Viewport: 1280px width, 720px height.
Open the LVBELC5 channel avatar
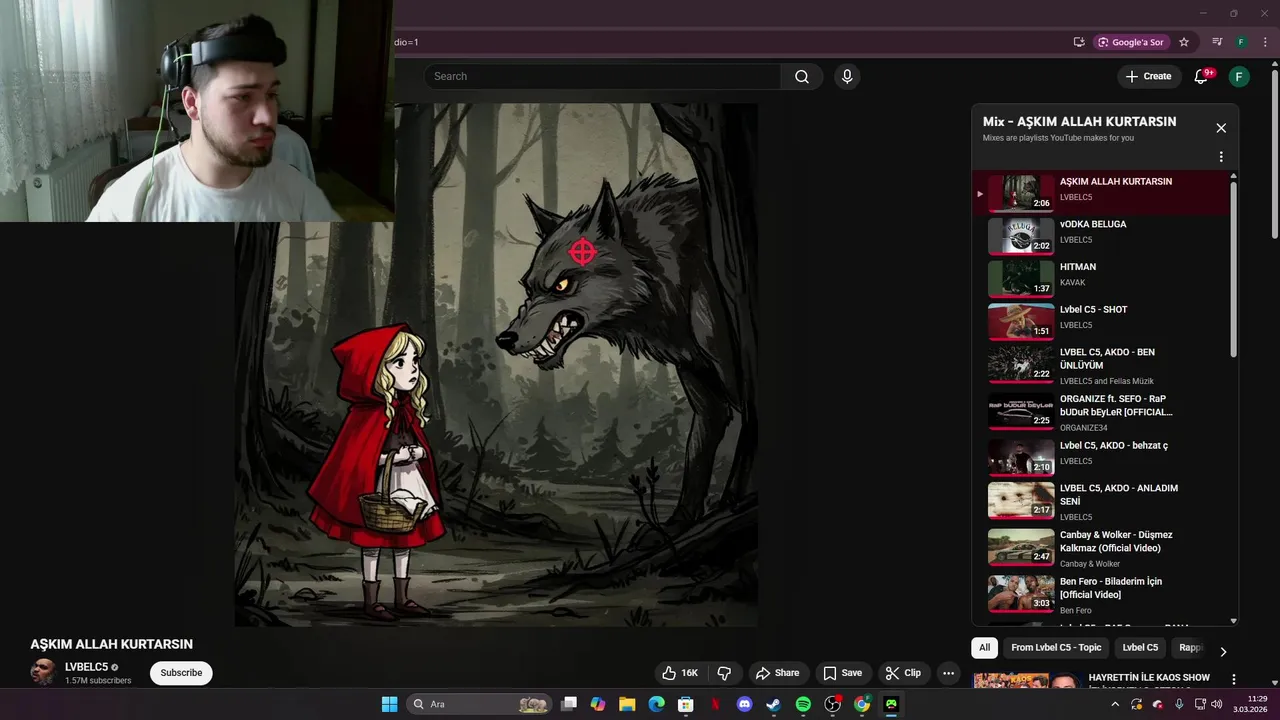(43, 672)
